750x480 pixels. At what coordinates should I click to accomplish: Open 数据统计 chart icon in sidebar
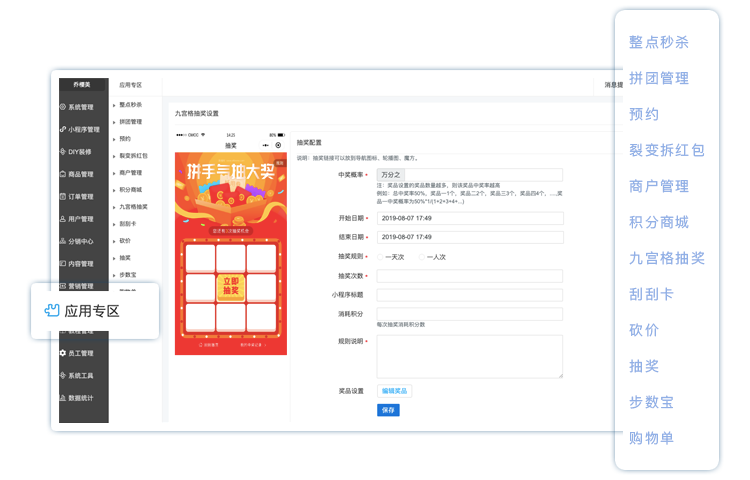[63, 398]
